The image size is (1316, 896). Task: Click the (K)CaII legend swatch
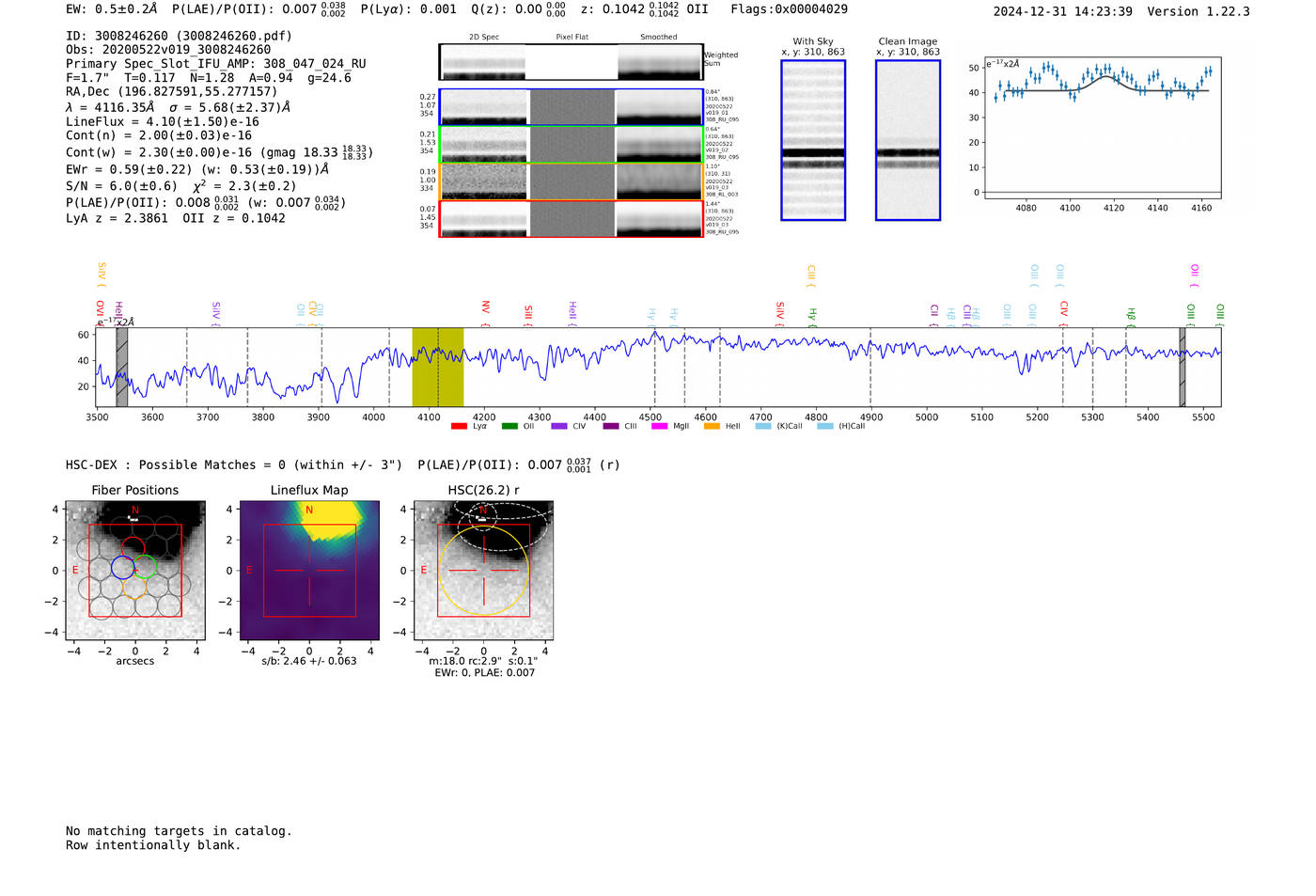tap(763, 426)
